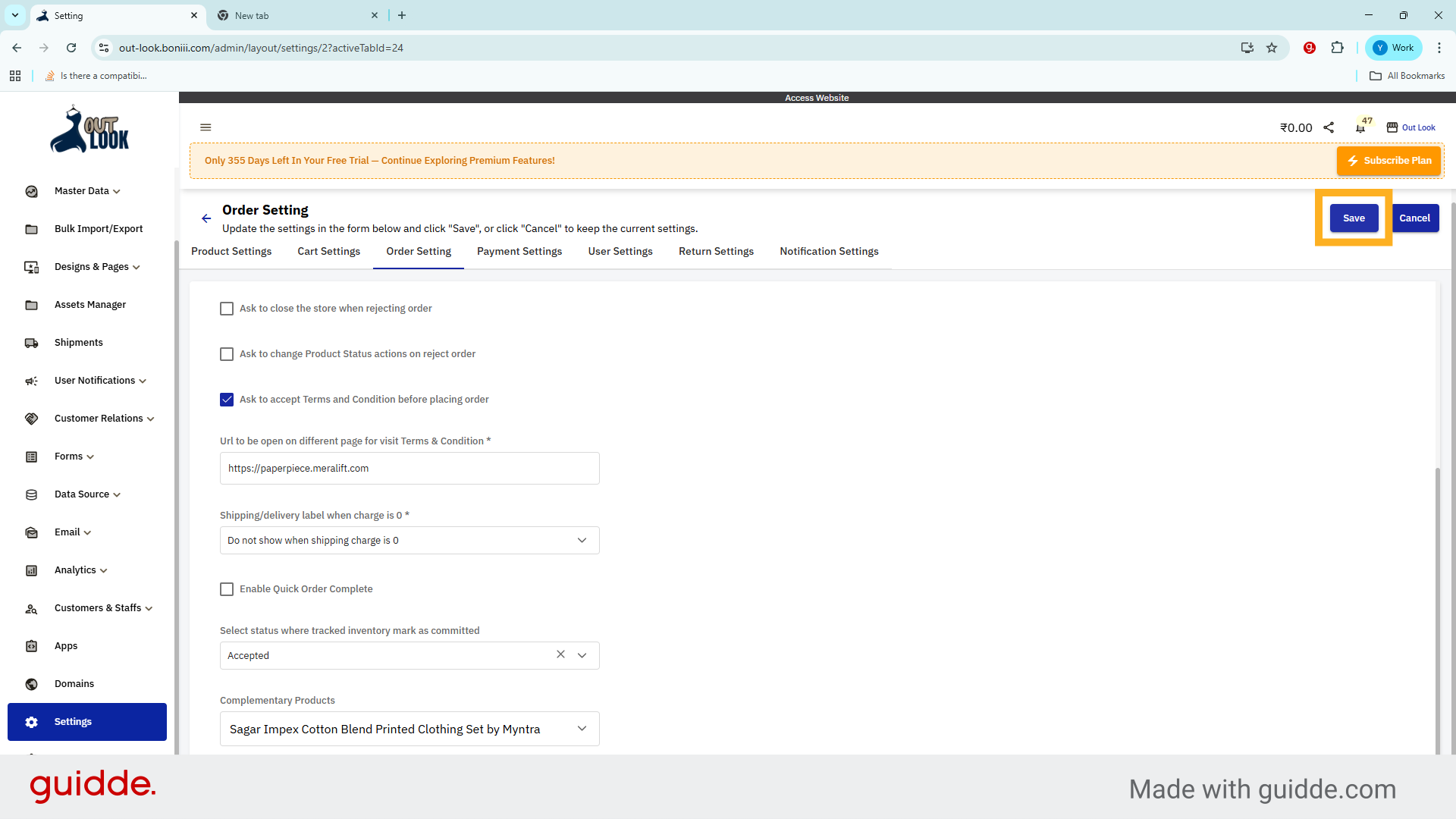Screen dimensions: 1456x819
Task: Switch to User Settings tab
Action: [x=620, y=252]
